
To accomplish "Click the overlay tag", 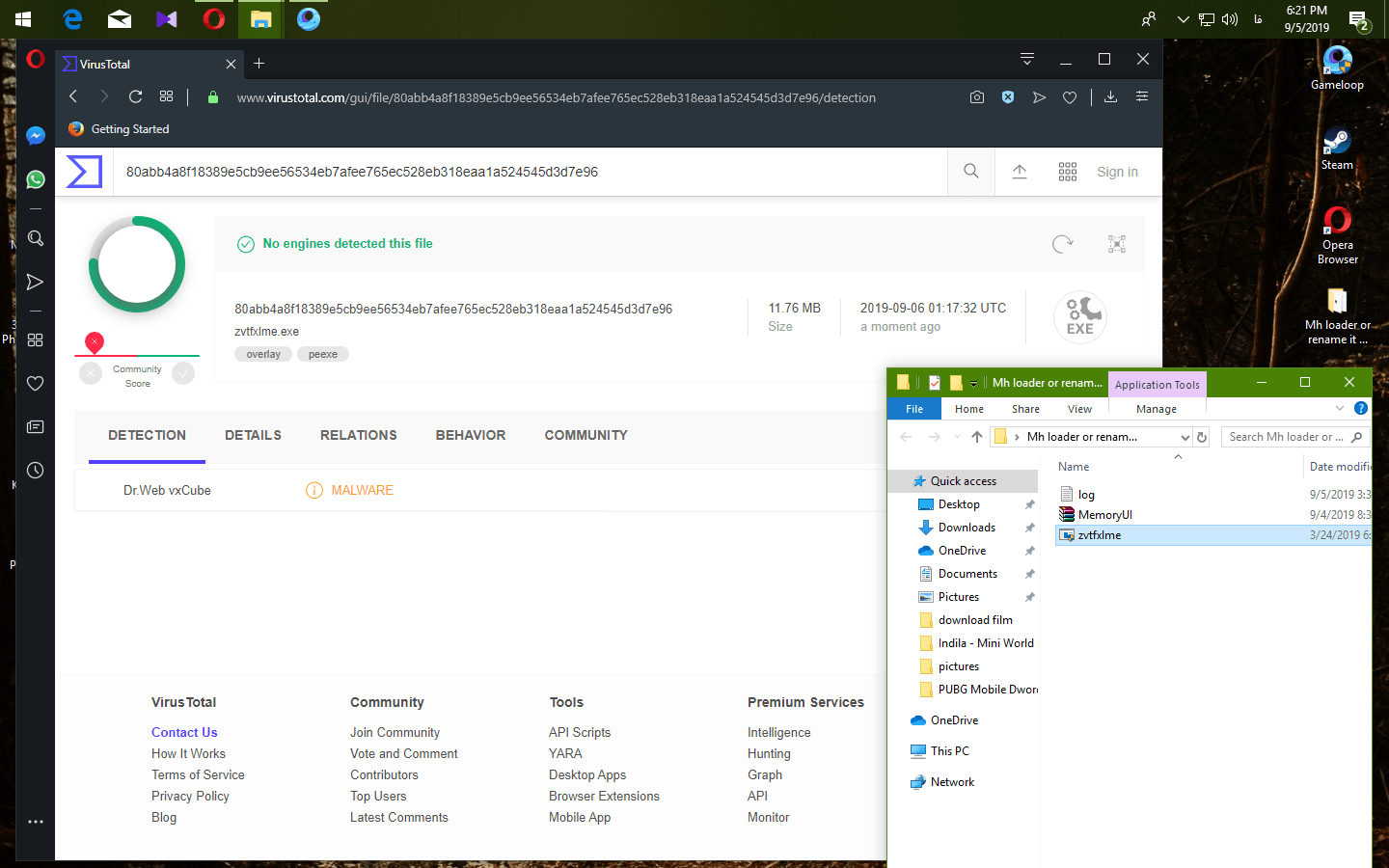I will (x=263, y=354).
